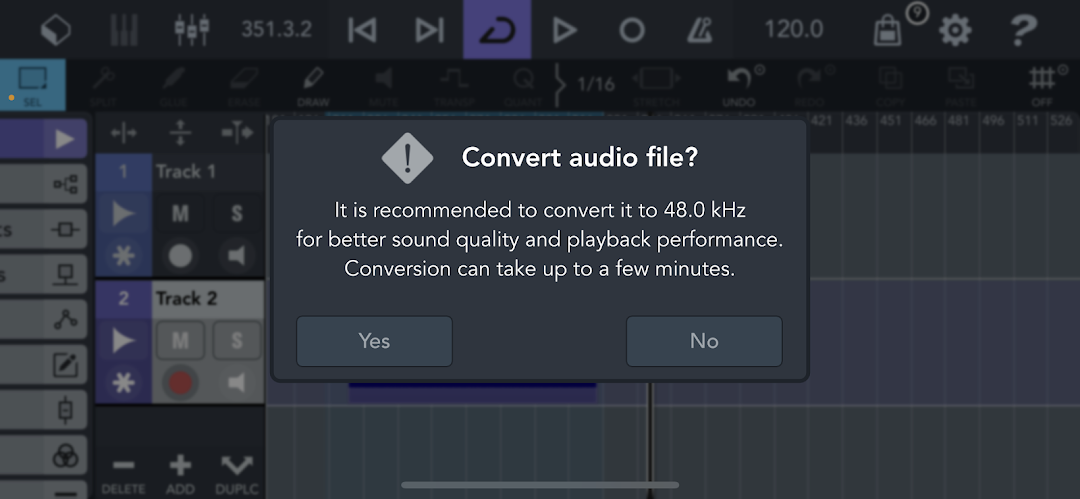Add a new track with ADD

pyautogui.click(x=180, y=474)
